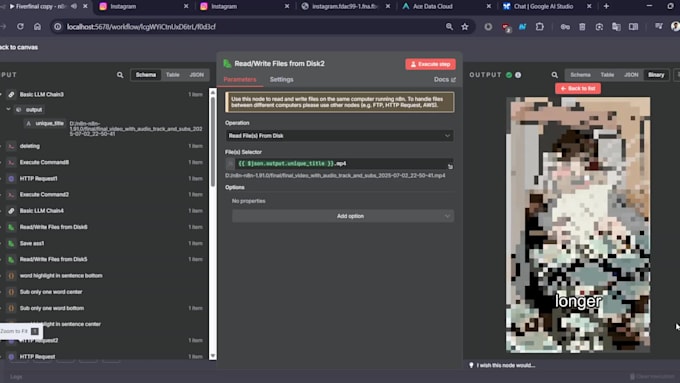Close the Fiverfinal copy browser tab
This screenshot has height=383, width=680.
(85, 7)
